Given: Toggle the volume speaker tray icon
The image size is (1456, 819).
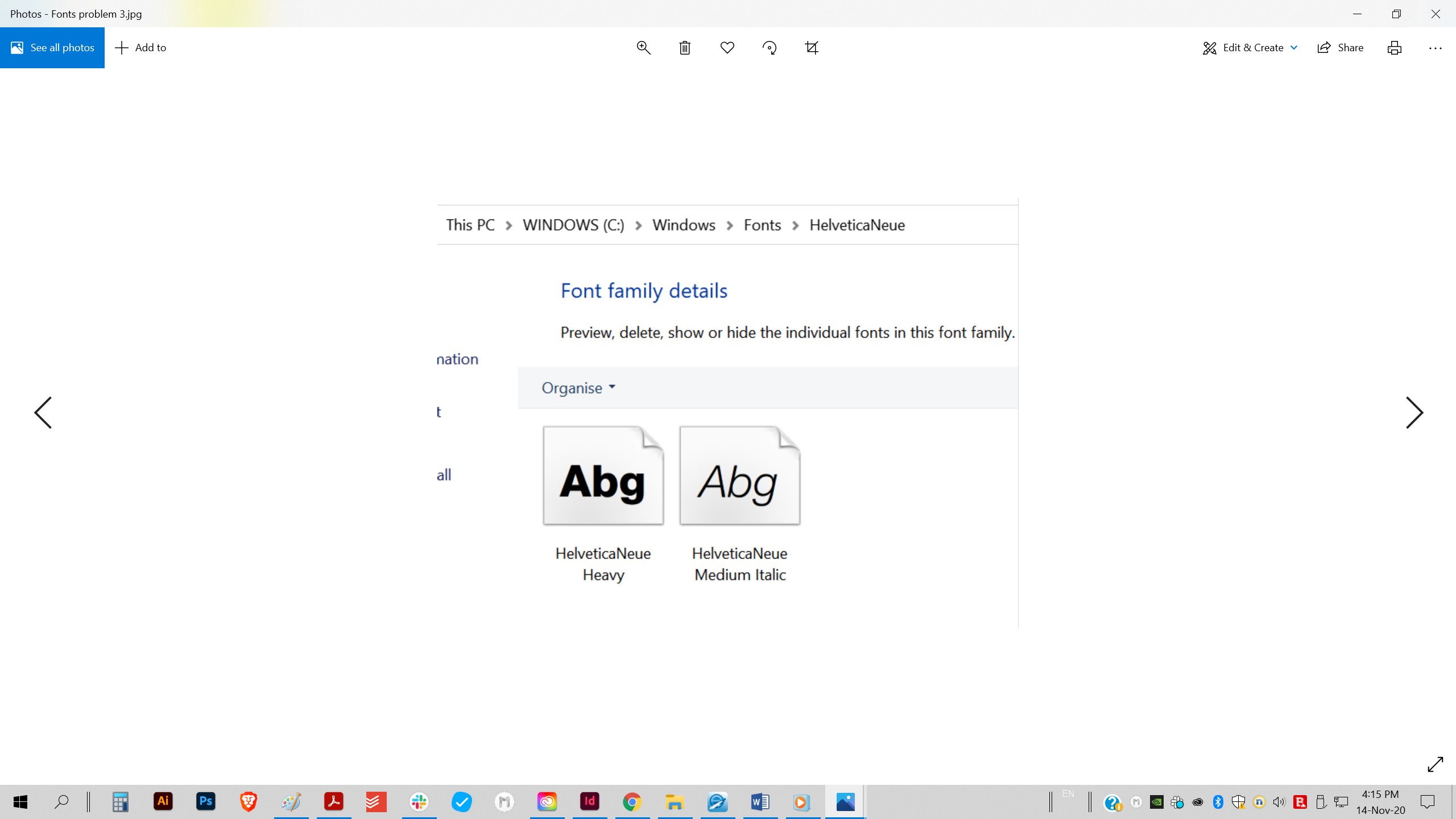Looking at the screenshot, I should click(x=1279, y=803).
